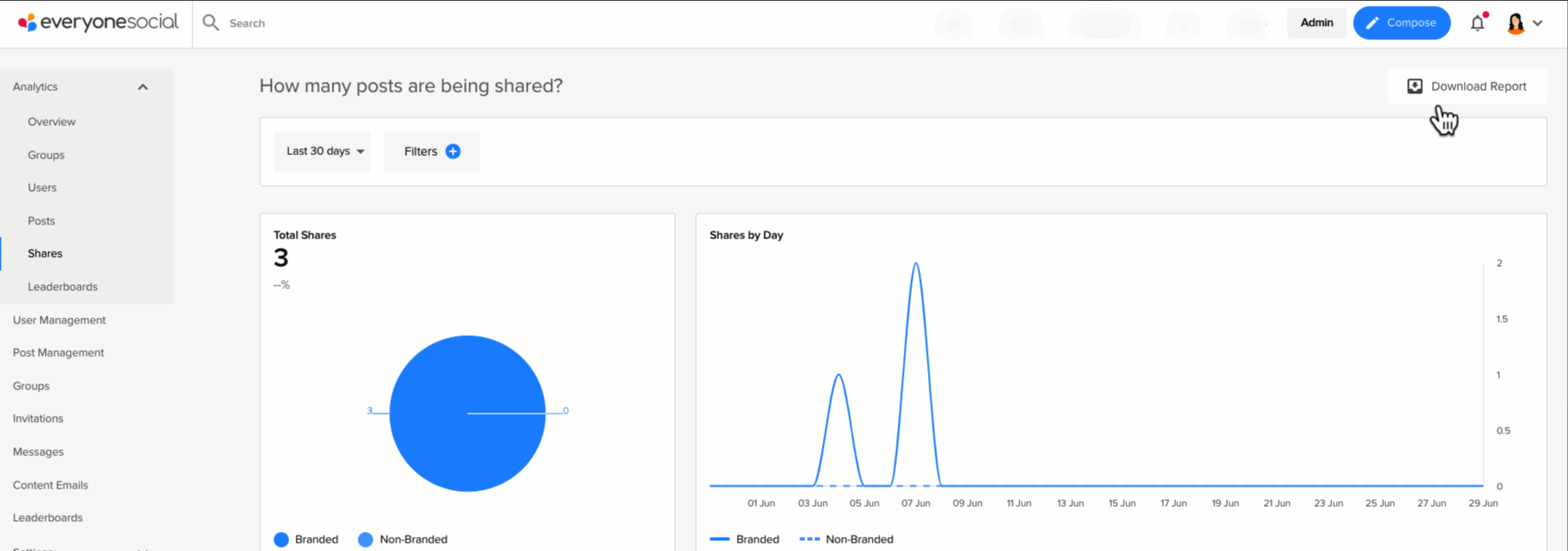This screenshot has width=1568, height=551.
Task: Open Leaderboards under Analytics
Action: (63, 287)
